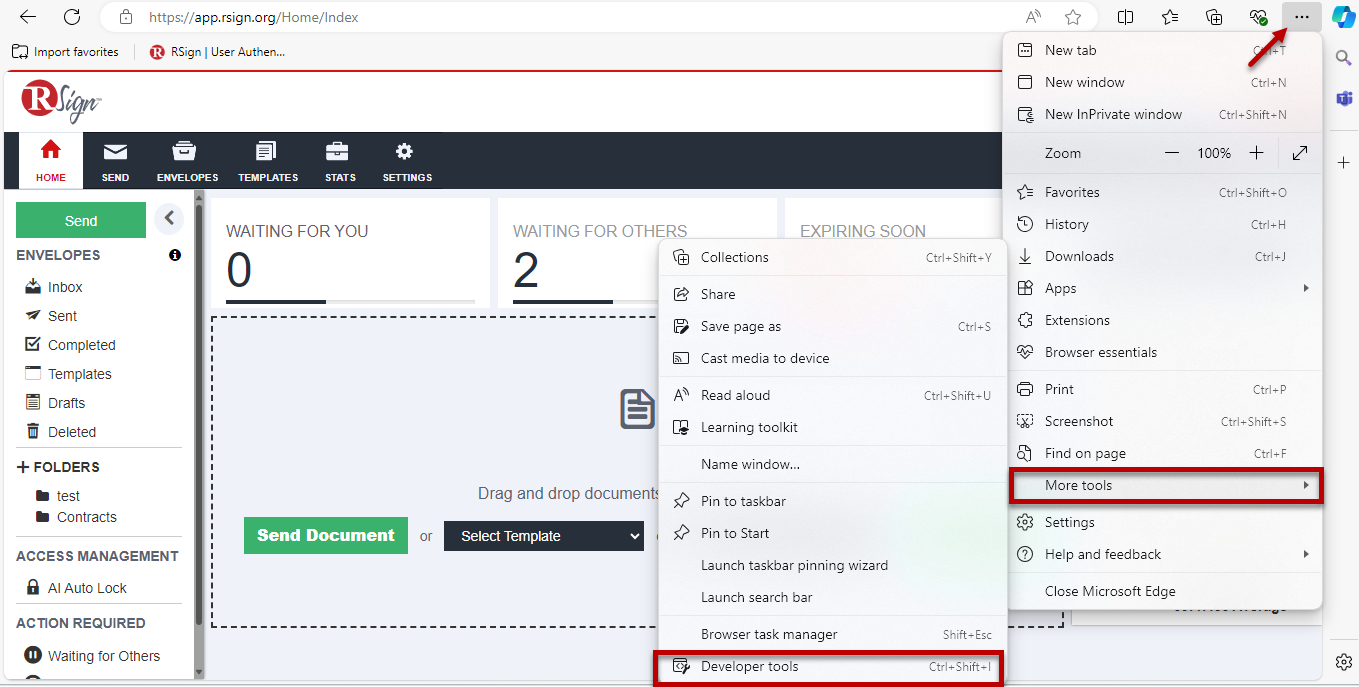
Task: Select Screenshot in the menu
Action: (1164, 421)
